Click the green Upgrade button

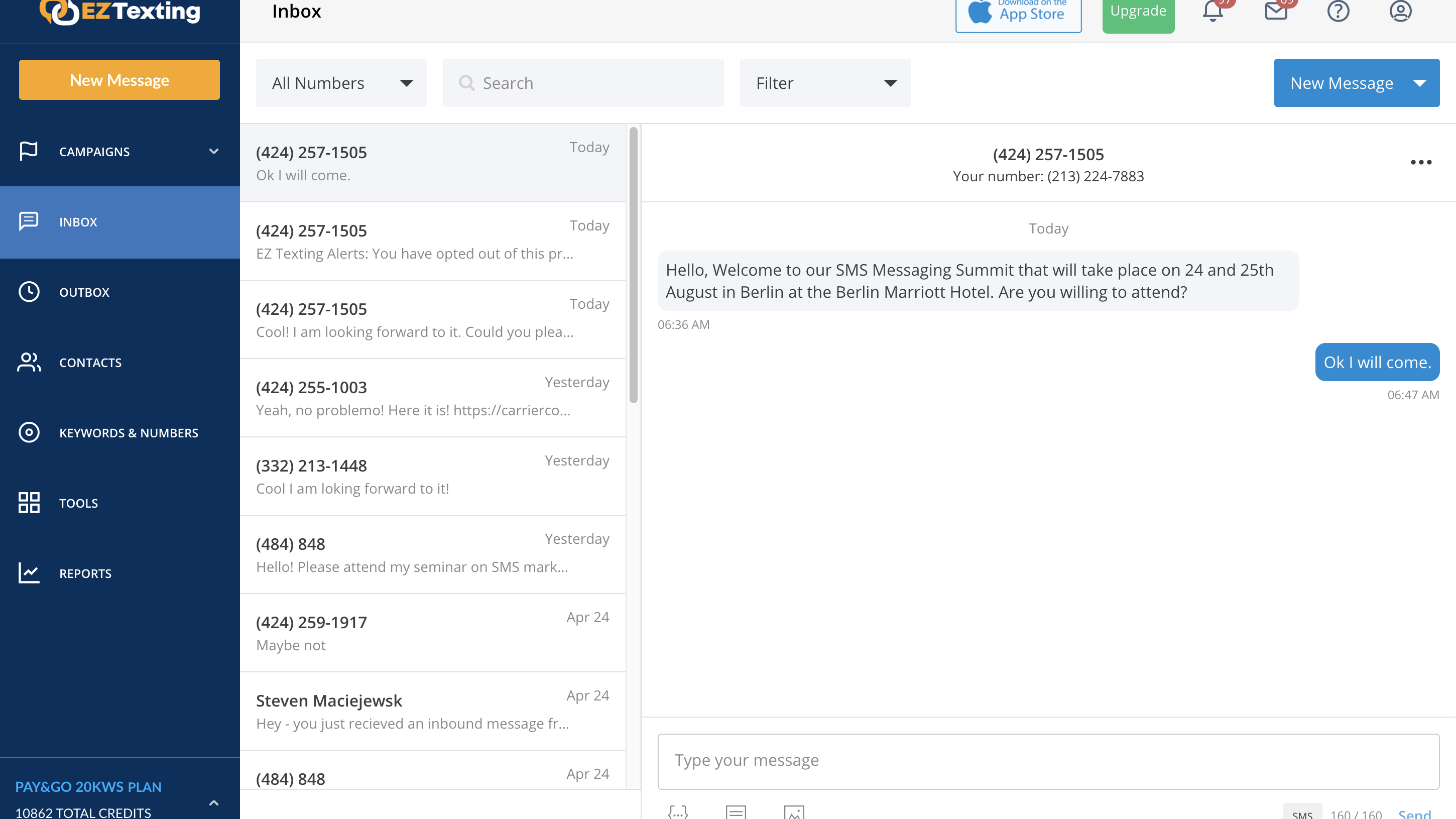tap(1138, 10)
